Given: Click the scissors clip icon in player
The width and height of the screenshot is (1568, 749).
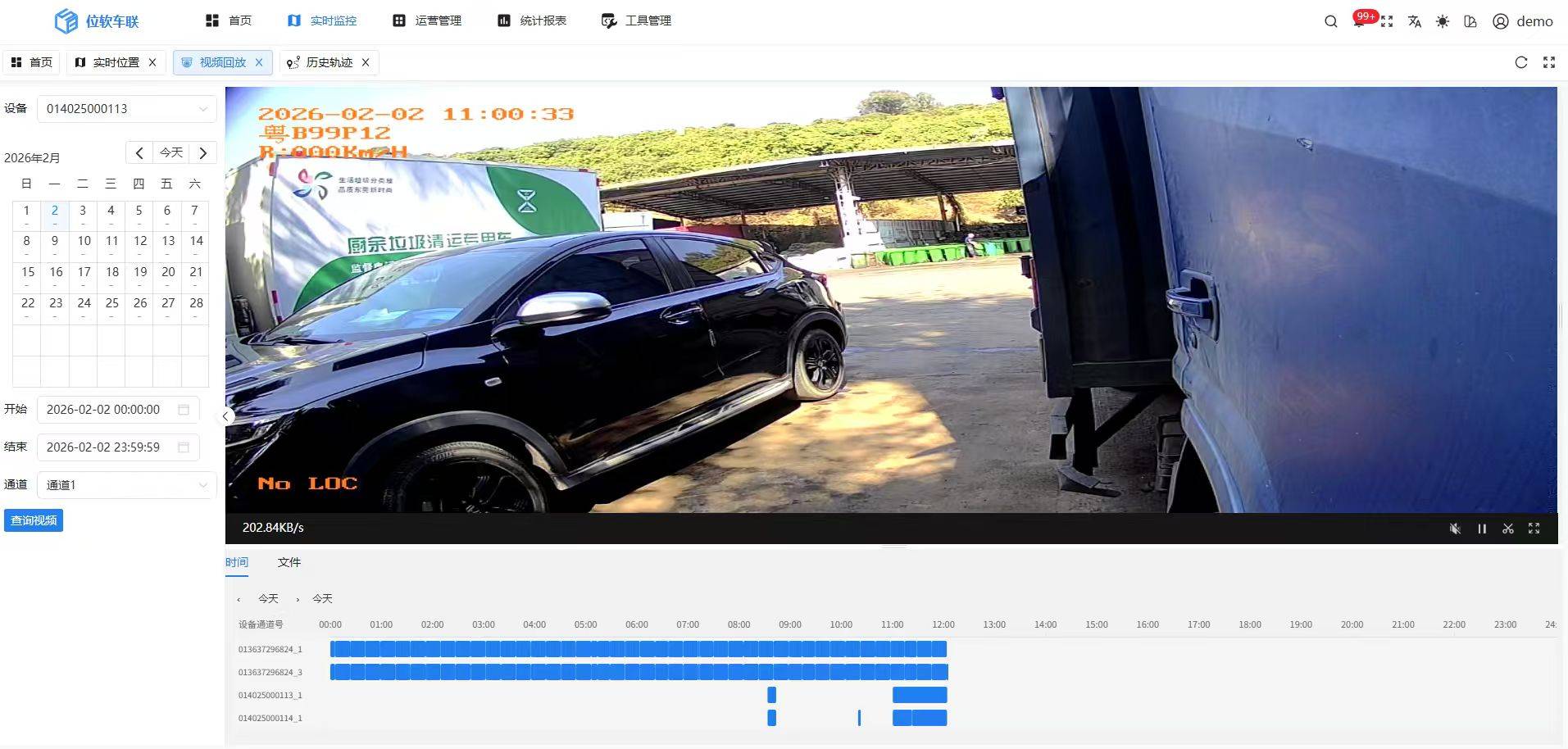Looking at the screenshot, I should click(x=1507, y=529).
